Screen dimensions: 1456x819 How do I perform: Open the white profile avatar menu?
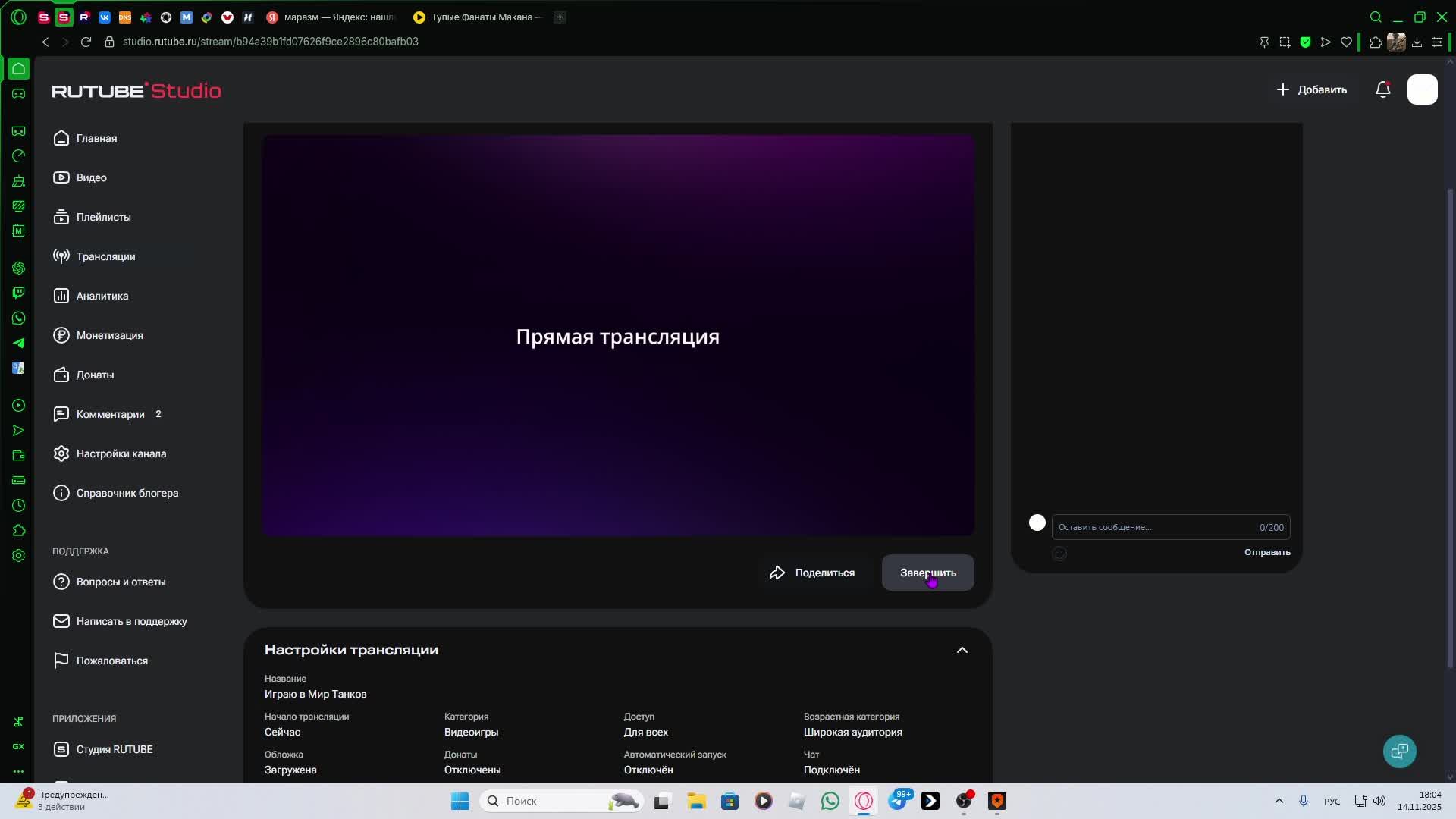pyautogui.click(x=1422, y=89)
